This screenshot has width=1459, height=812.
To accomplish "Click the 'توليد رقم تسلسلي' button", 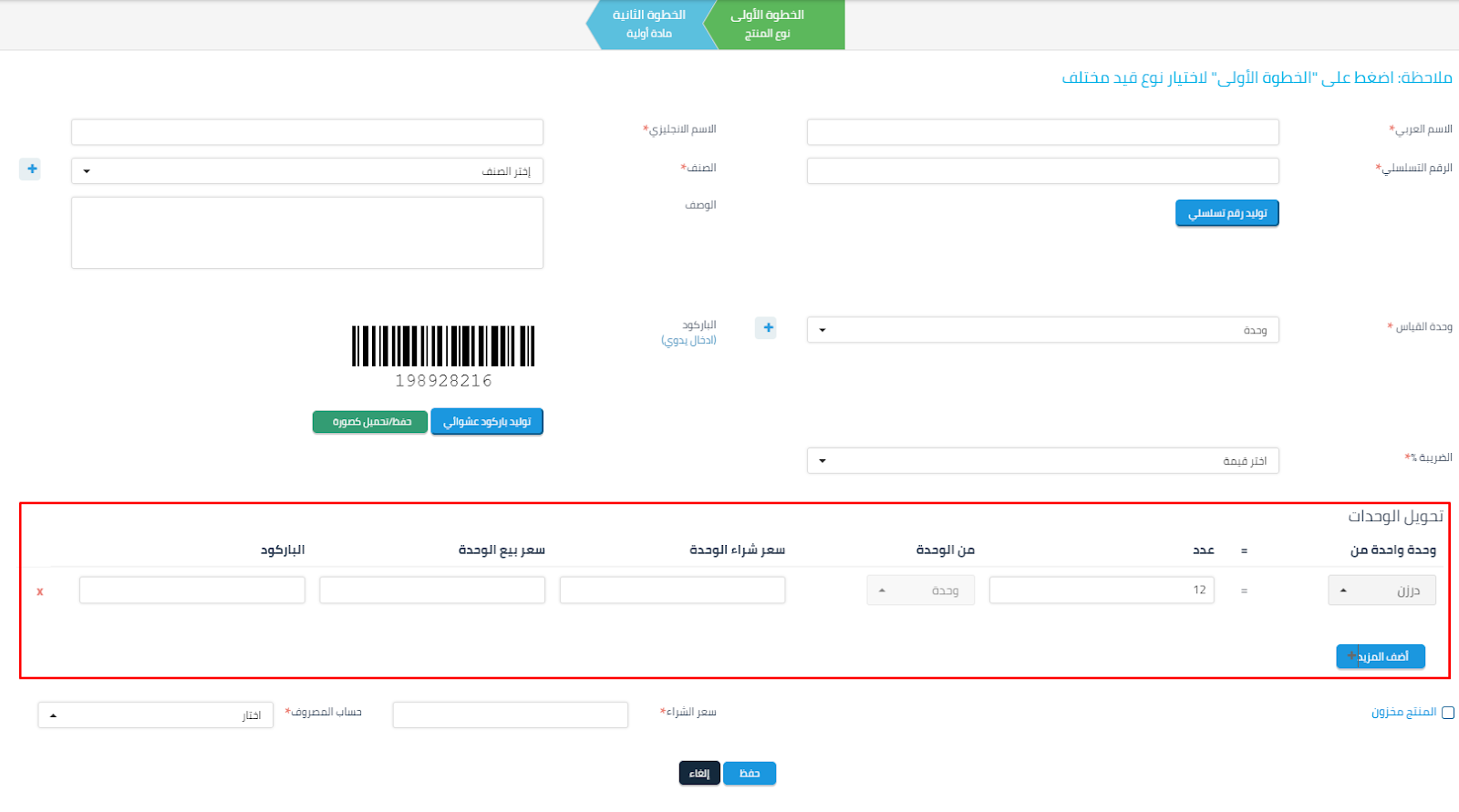I will click(x=1226, y=213).
